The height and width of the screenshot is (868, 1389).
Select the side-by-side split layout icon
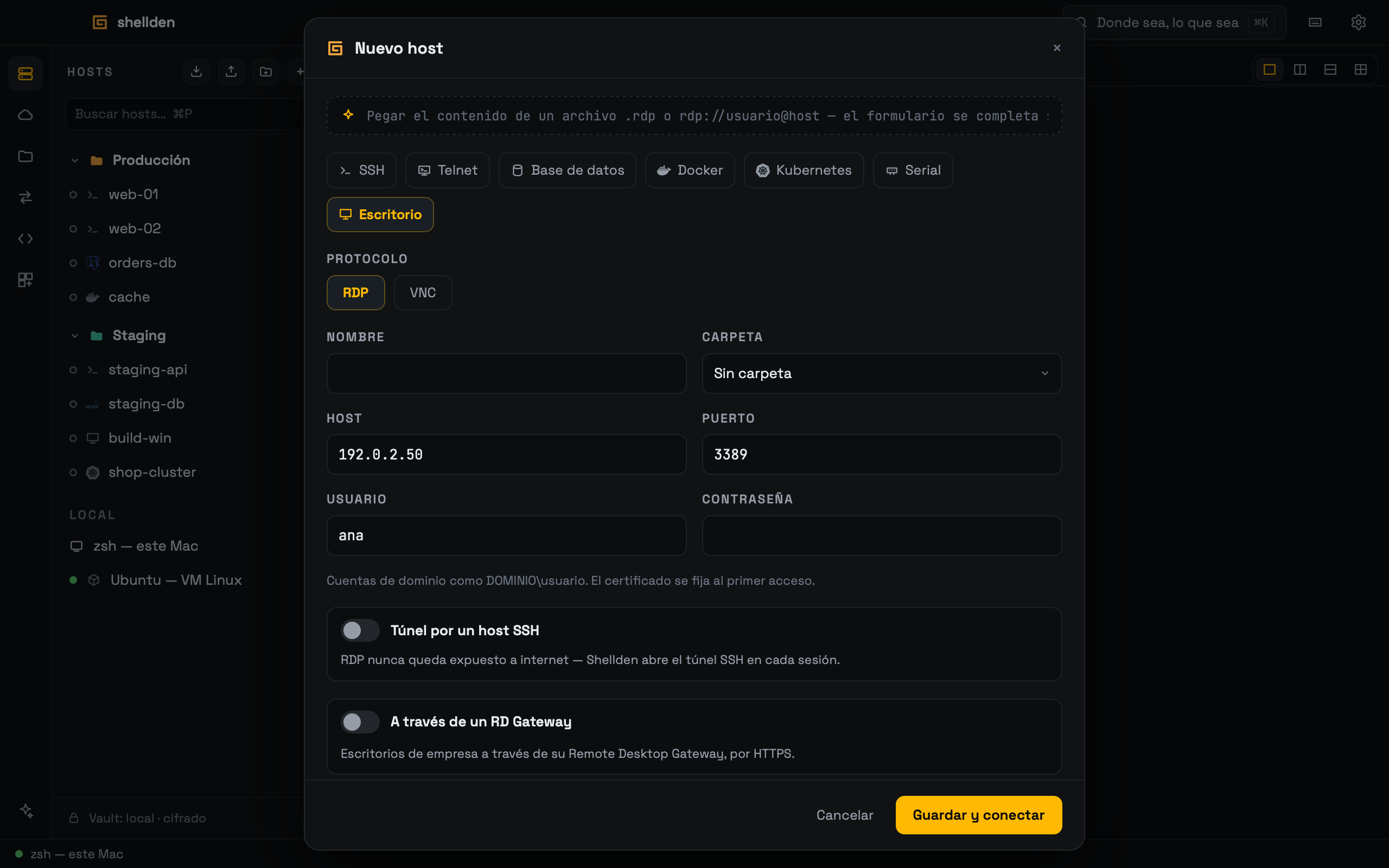click(1300, 69)
